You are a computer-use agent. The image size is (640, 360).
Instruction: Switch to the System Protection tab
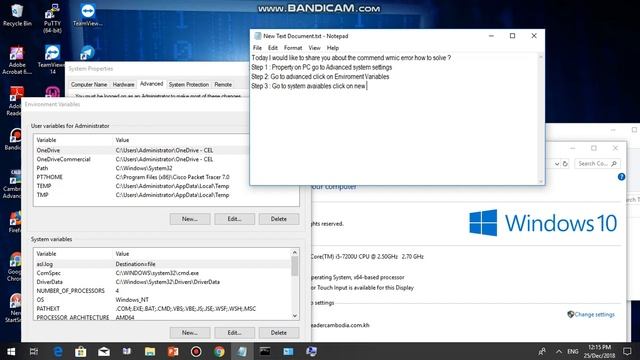[189, 84]
